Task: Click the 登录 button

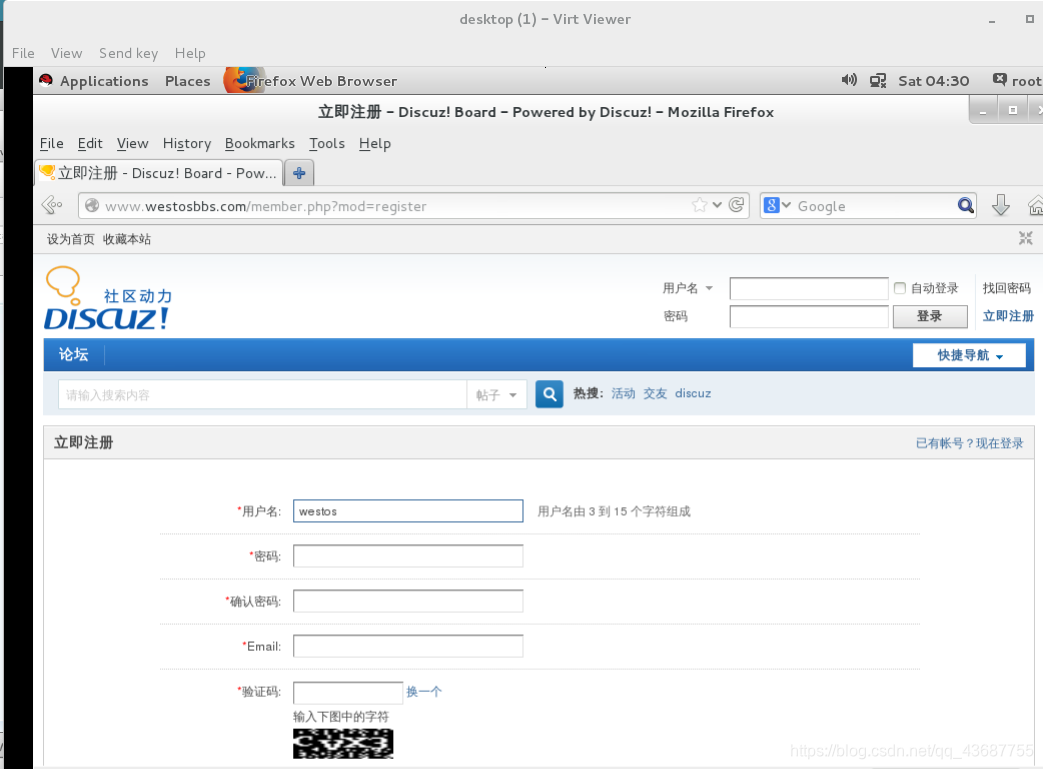Action: click(930, 316)
